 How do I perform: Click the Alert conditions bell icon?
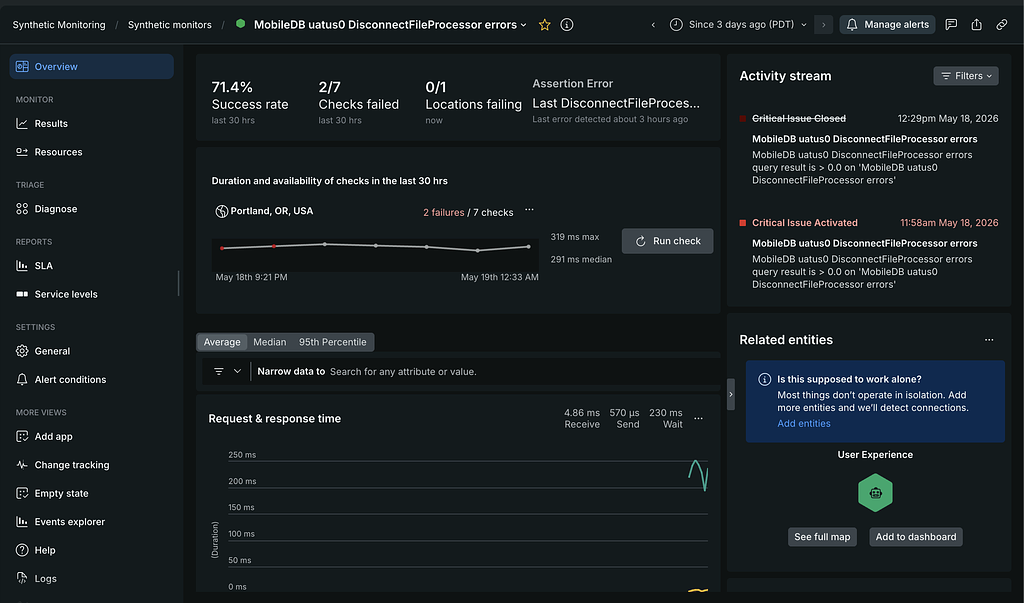pyautogui.click(x=22, y=380)
